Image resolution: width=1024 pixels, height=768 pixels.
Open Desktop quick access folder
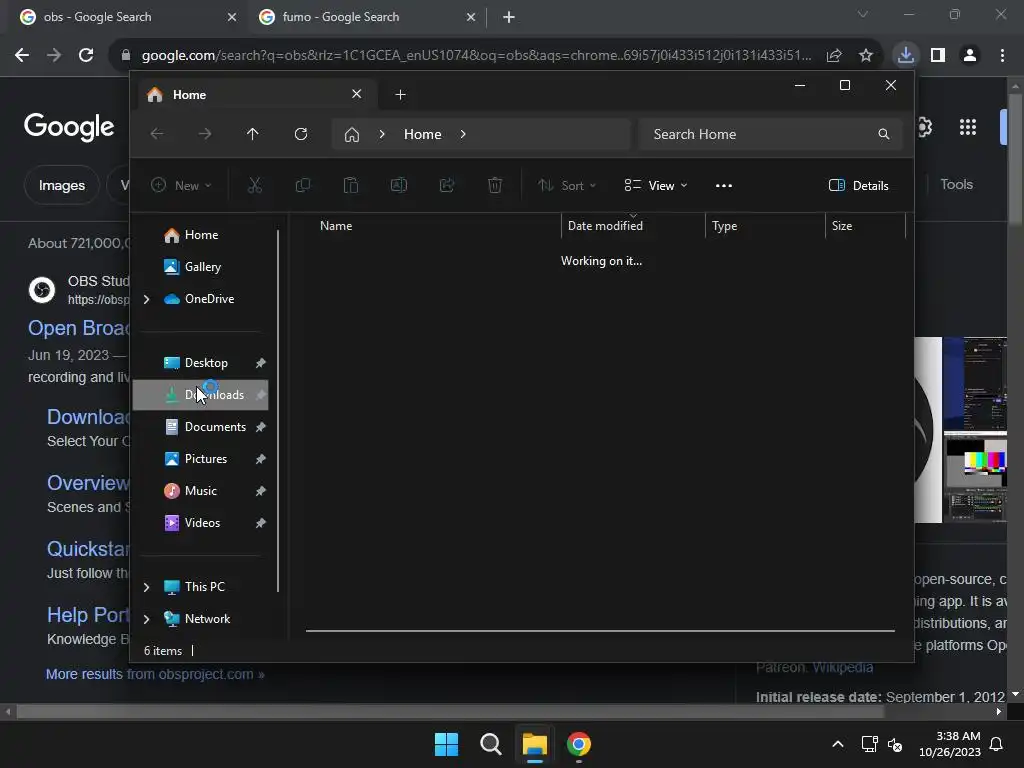[x=200, y=363]
